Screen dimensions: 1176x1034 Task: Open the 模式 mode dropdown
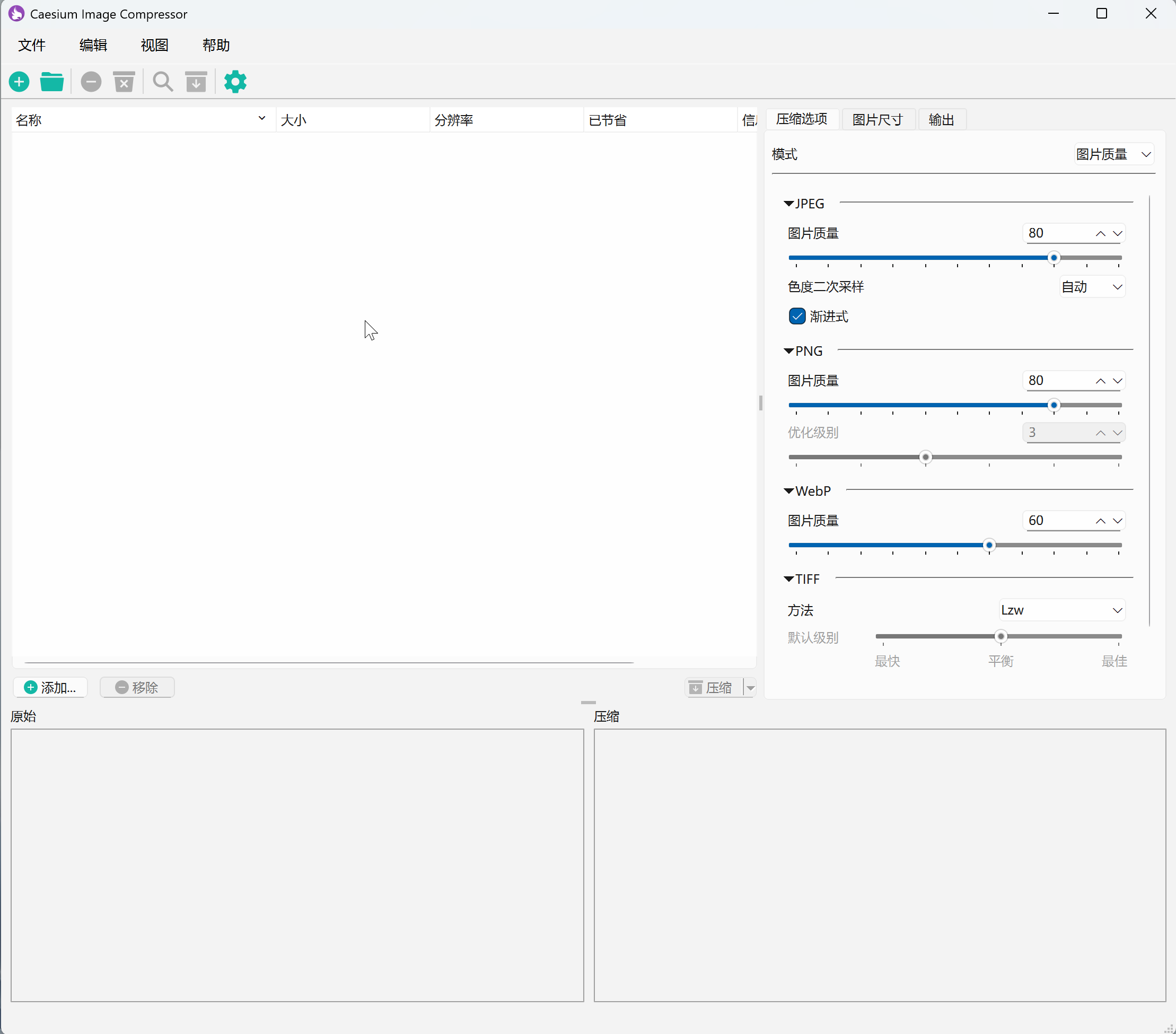(1114, 154)
